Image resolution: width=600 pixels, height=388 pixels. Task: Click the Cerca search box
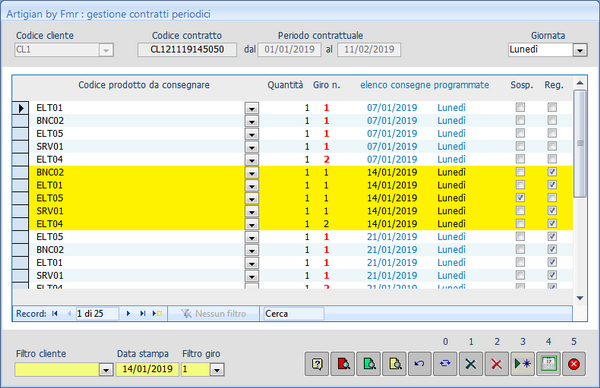point(293,314)
